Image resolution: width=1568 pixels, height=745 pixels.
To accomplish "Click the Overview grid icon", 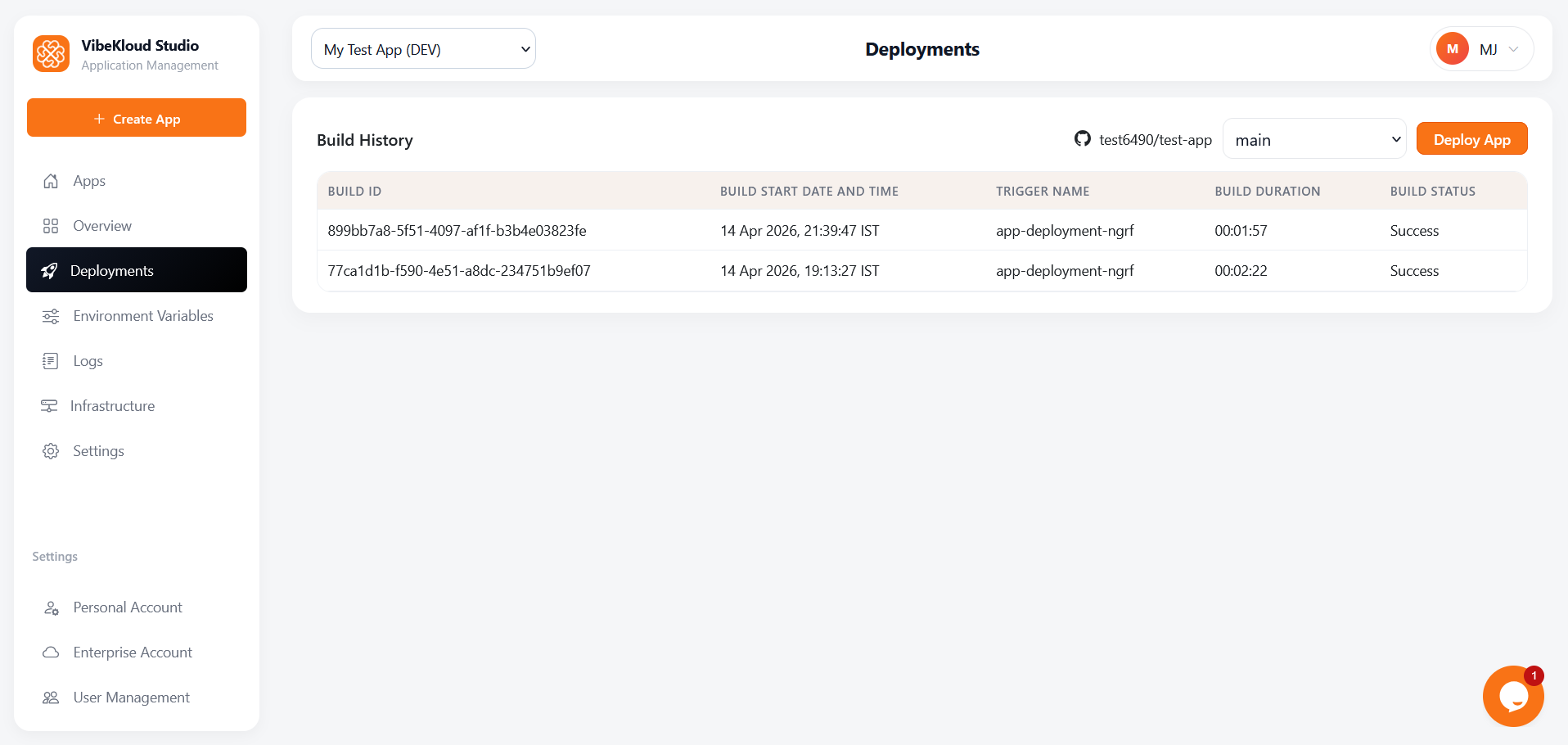I will 51,226.
